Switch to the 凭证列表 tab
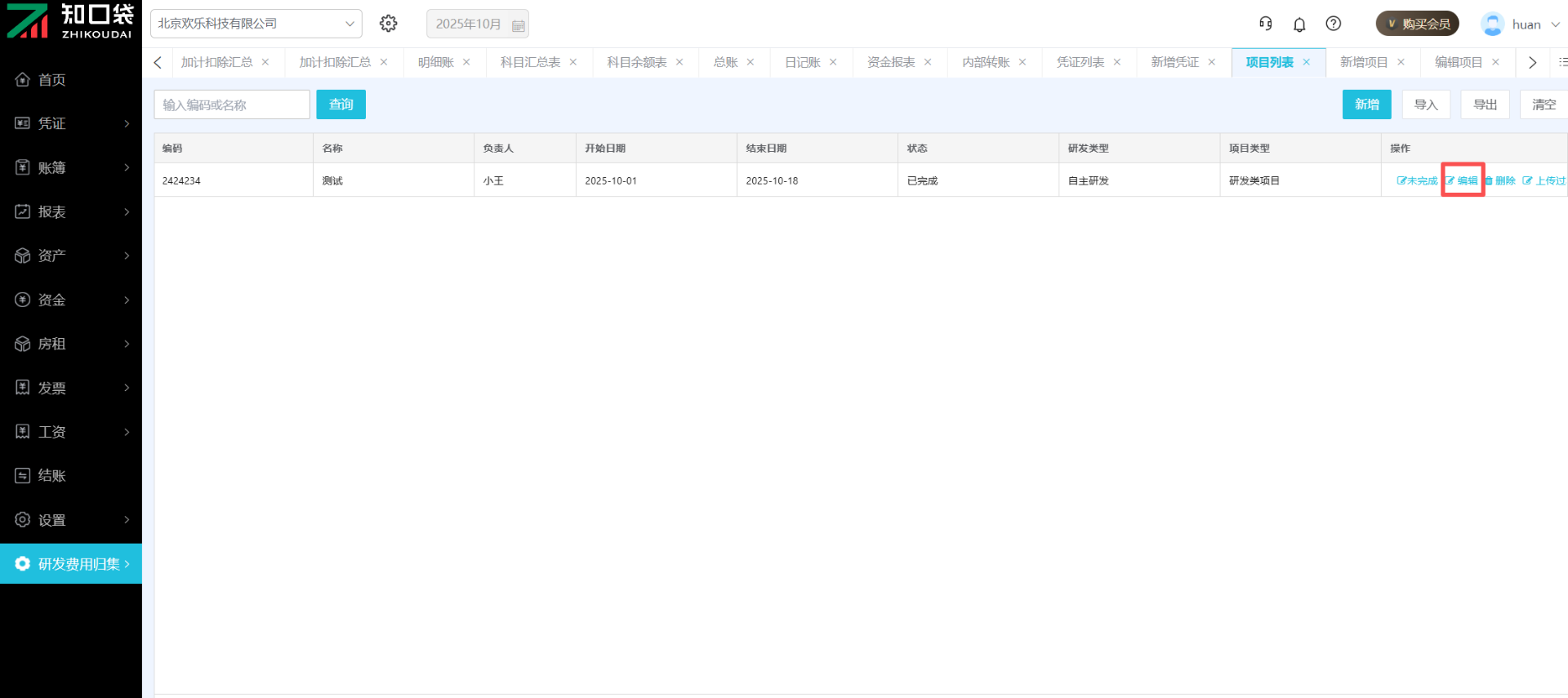The height and width of the screenshot is (698, 1568). tap(1080, 62)
